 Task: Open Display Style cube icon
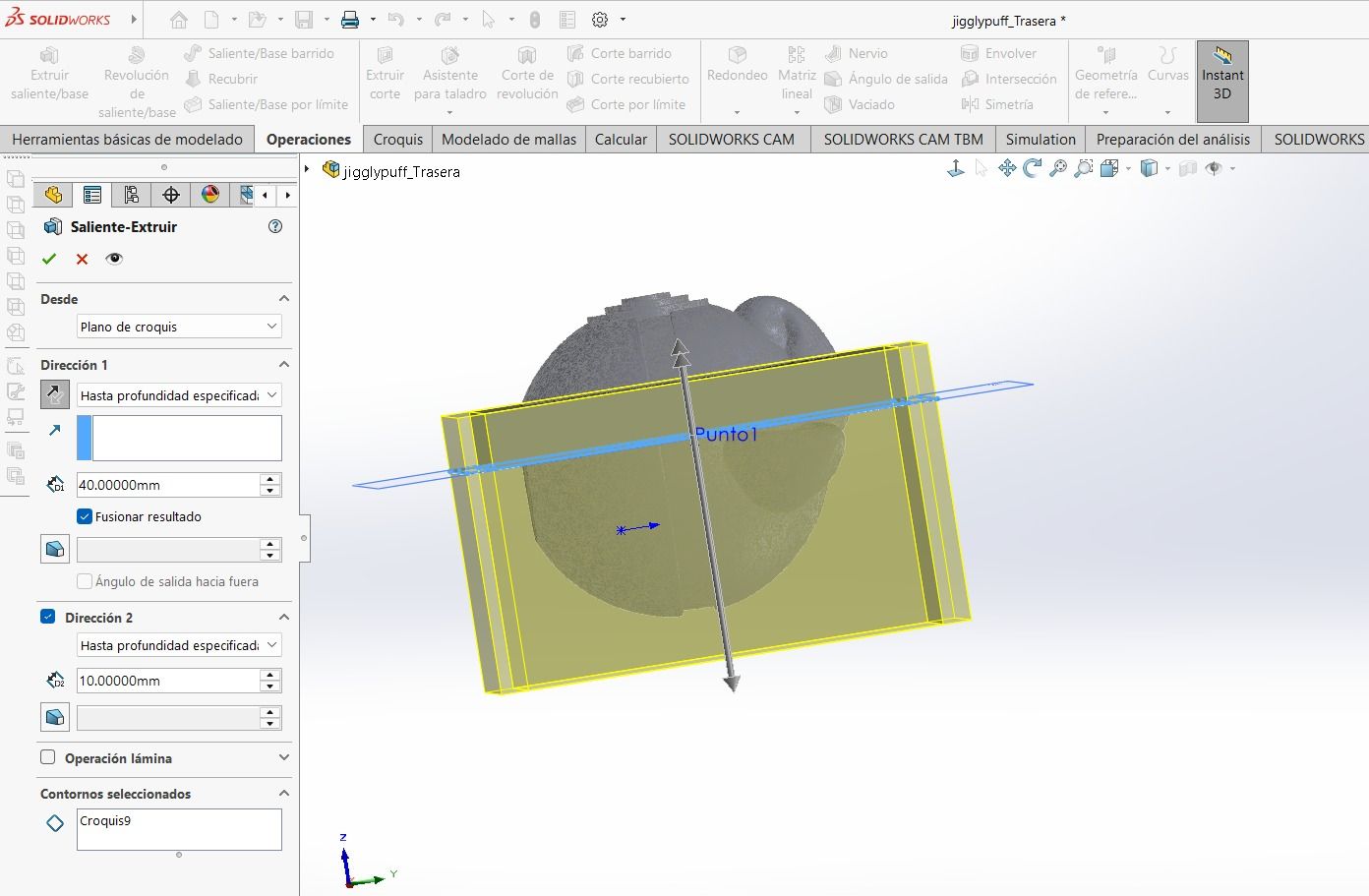(1149, 169)
